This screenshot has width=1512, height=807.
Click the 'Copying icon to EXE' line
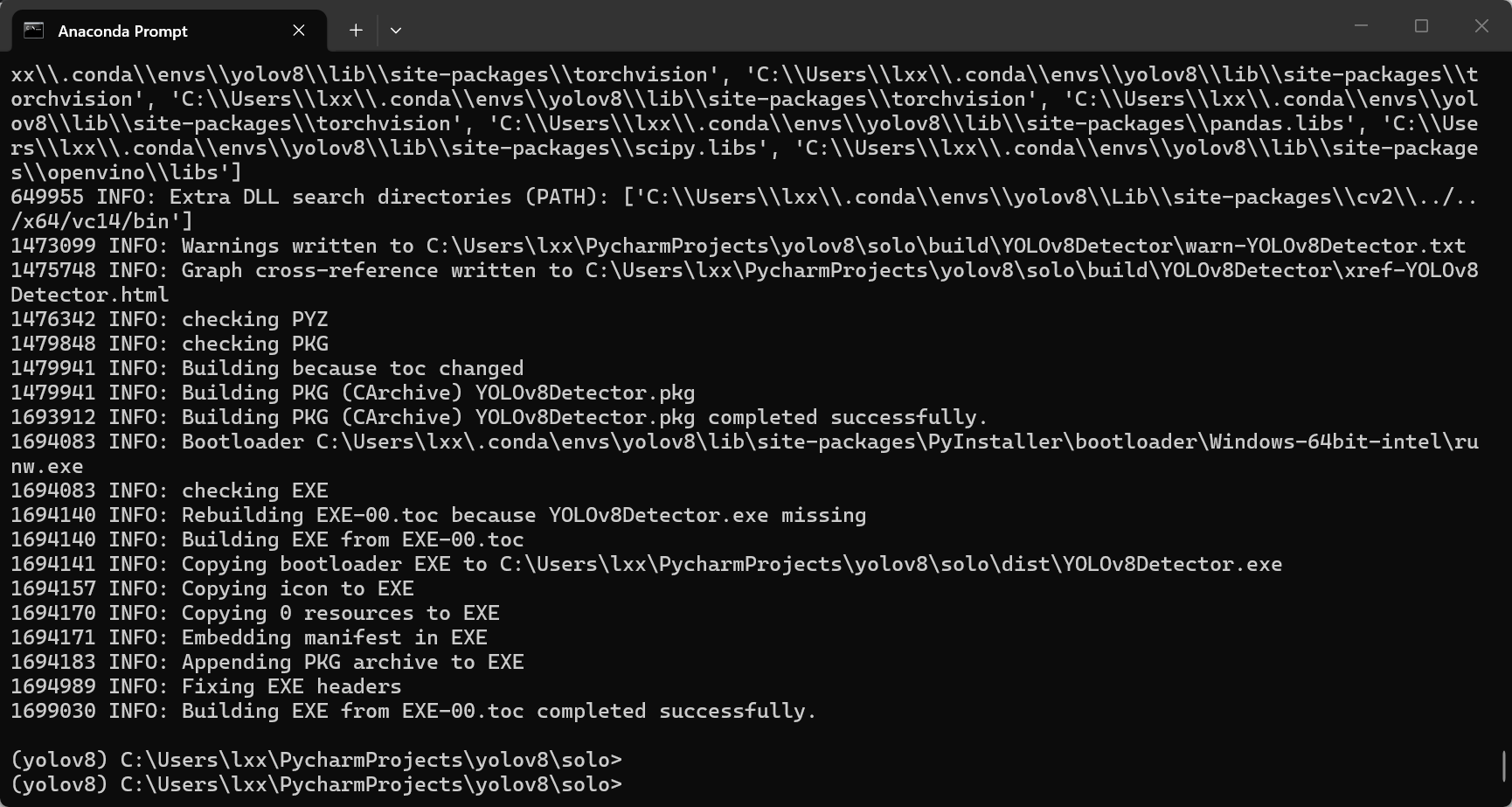pos(212,588)
